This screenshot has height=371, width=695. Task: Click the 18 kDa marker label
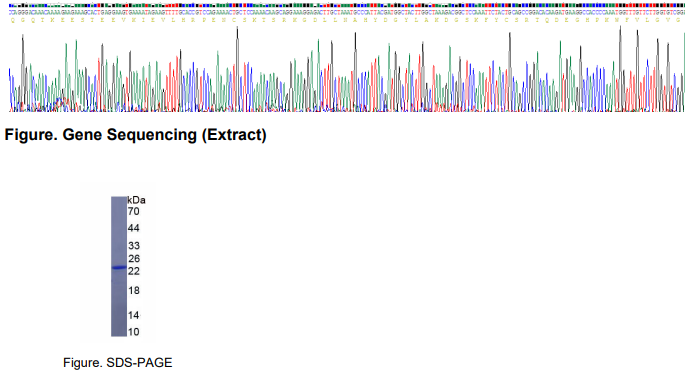[133, 290]
